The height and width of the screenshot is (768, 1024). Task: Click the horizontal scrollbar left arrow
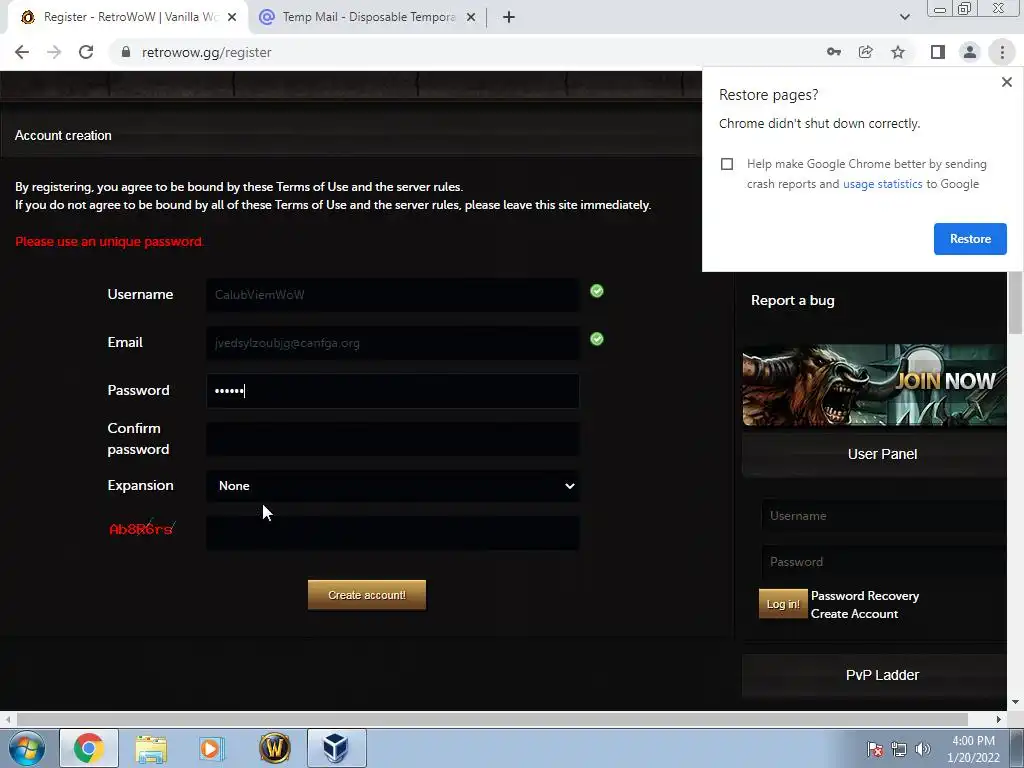7,719
